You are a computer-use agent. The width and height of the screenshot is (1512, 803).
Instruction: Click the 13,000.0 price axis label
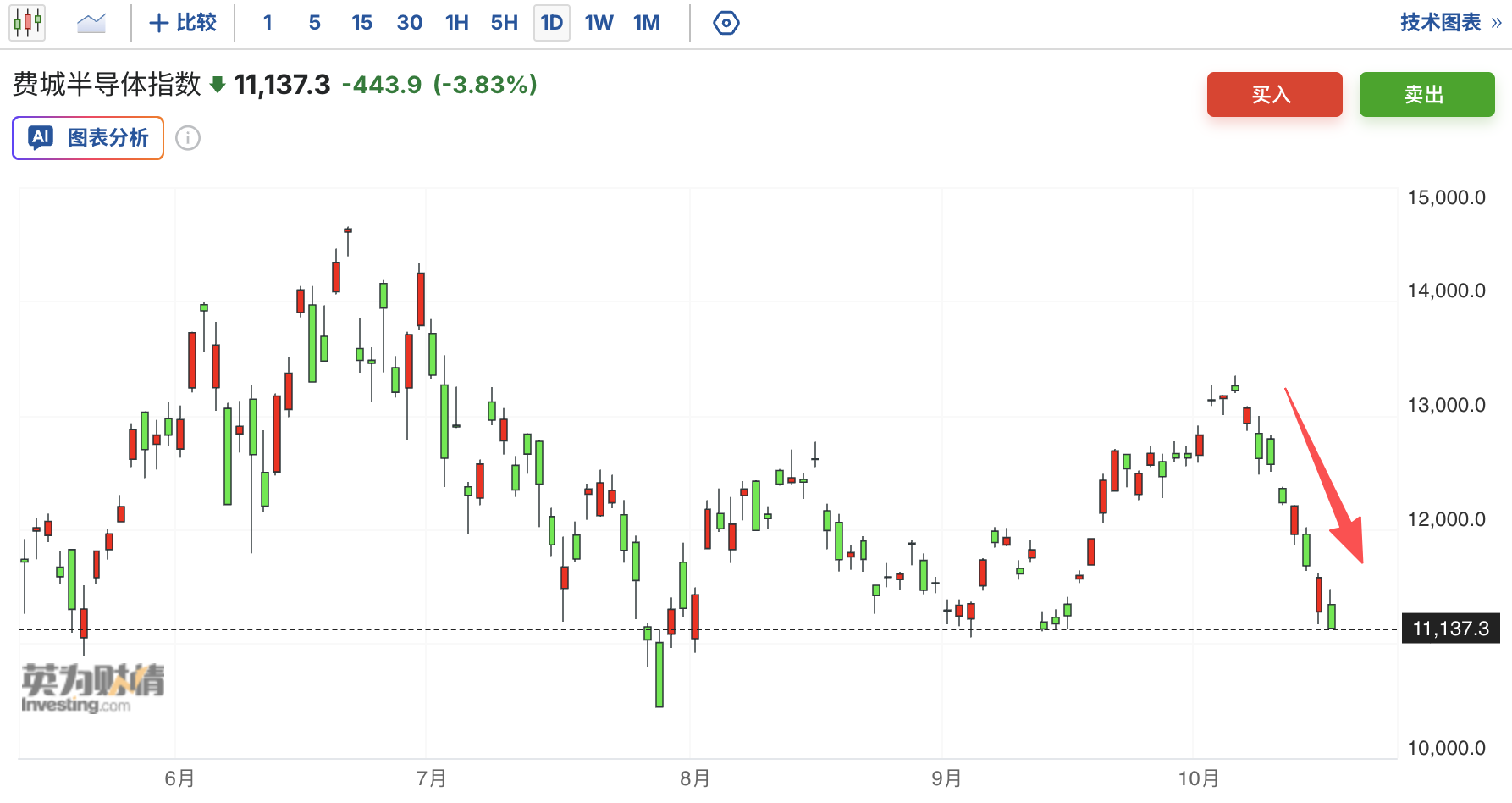(1446, 405)
